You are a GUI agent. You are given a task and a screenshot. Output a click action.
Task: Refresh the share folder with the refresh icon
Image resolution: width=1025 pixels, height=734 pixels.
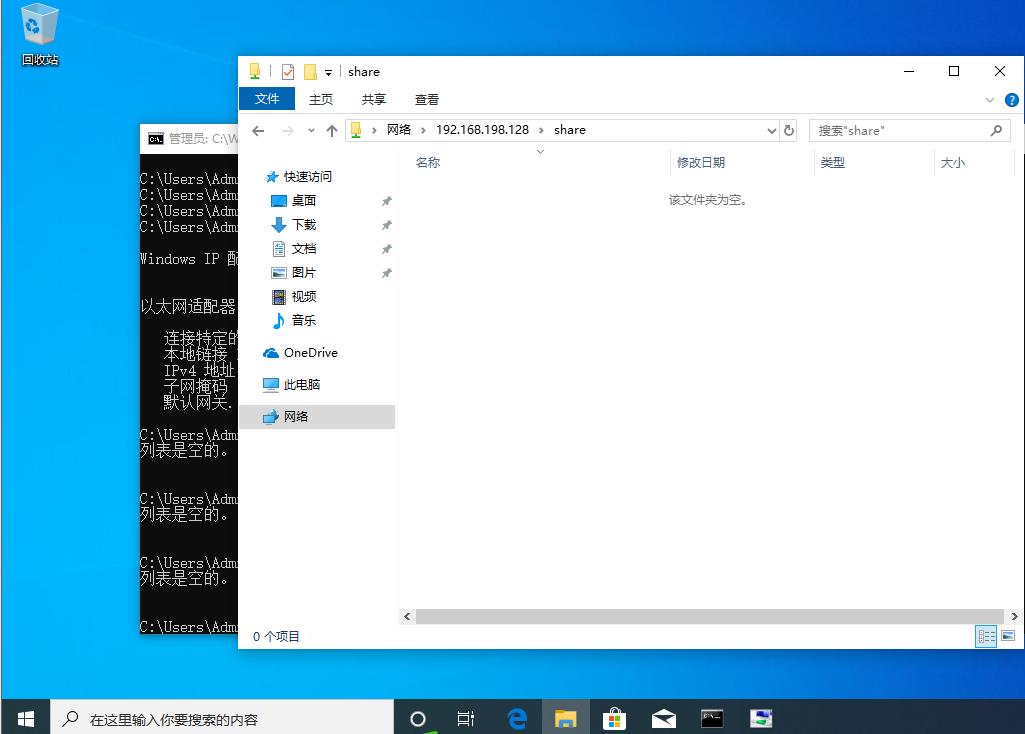(x=789, y=130)
